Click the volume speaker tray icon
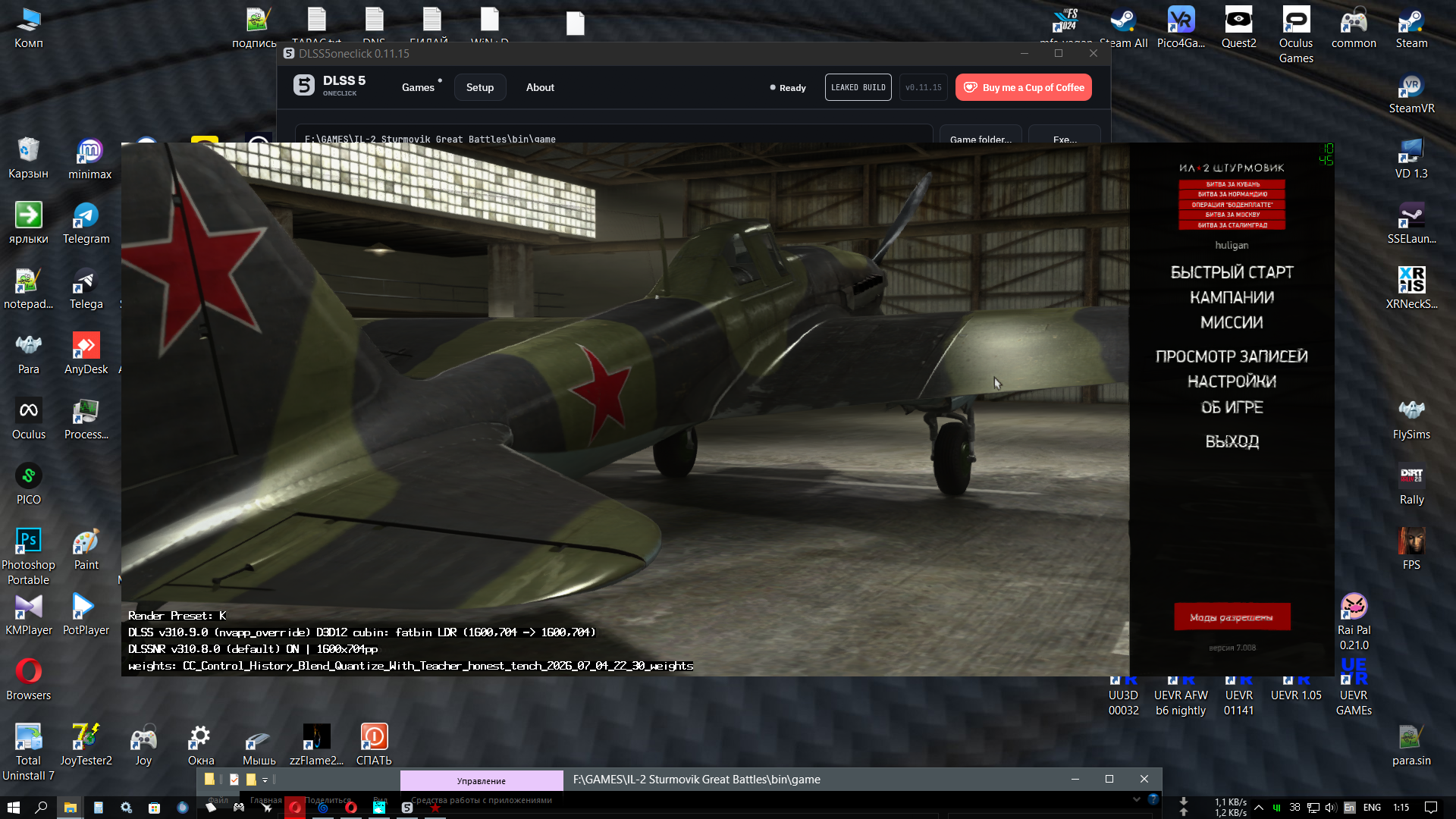This screenshot has height=819, width=1456. (1331, 808)
